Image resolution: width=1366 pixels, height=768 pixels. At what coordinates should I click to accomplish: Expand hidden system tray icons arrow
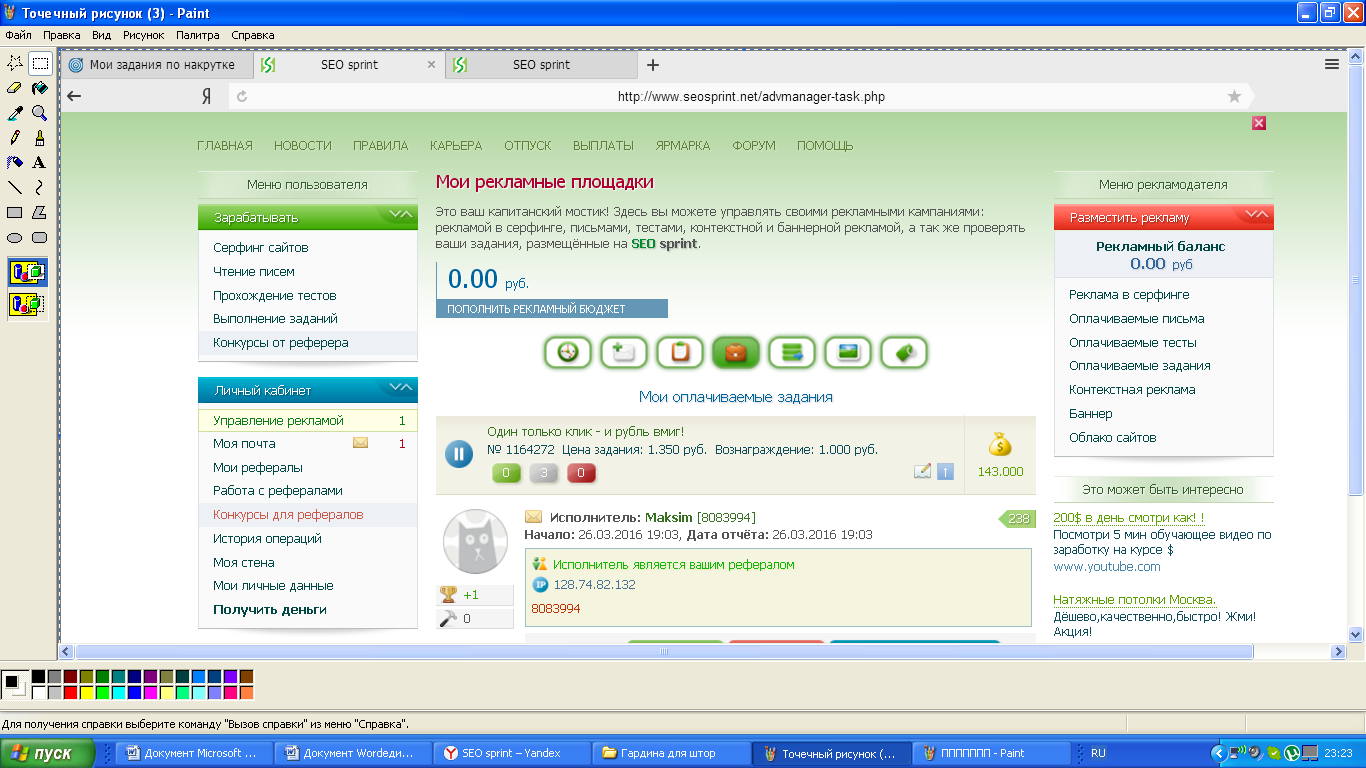tap(1218, 753)
